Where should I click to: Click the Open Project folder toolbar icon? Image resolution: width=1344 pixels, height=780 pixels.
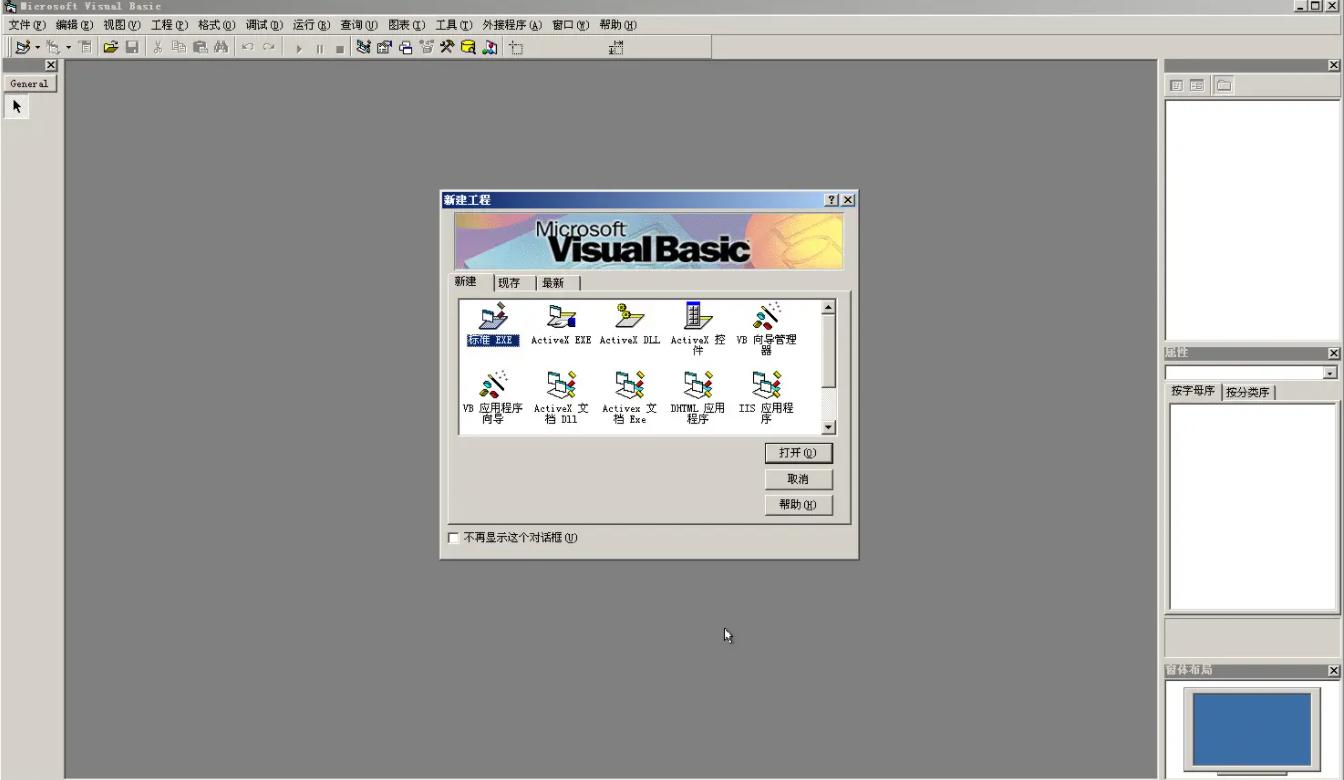(x=111, y=47)
